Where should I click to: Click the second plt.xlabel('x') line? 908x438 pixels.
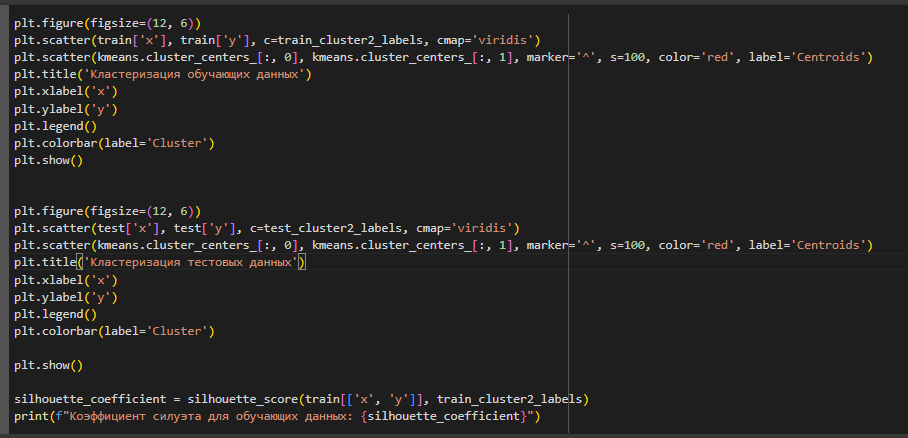[66, 280]
